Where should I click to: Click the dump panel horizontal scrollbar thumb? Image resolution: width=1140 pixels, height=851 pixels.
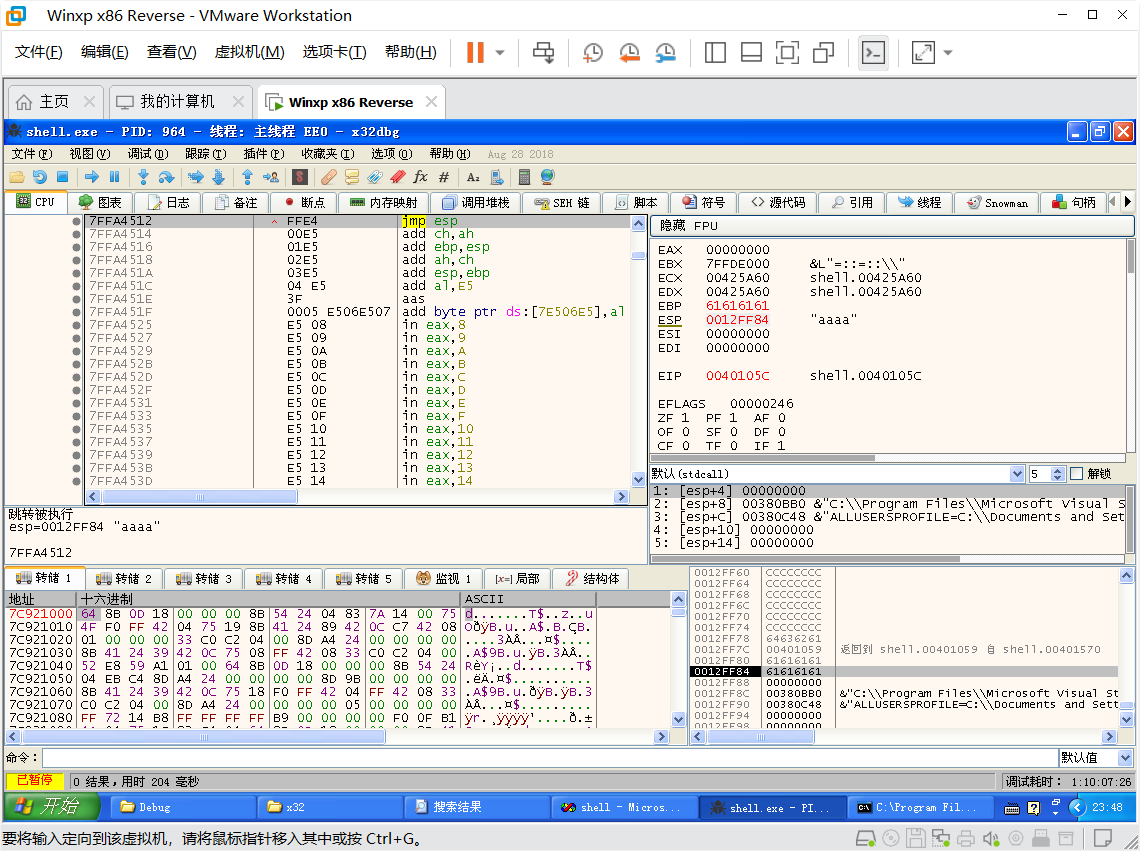(x=204, y=737)
